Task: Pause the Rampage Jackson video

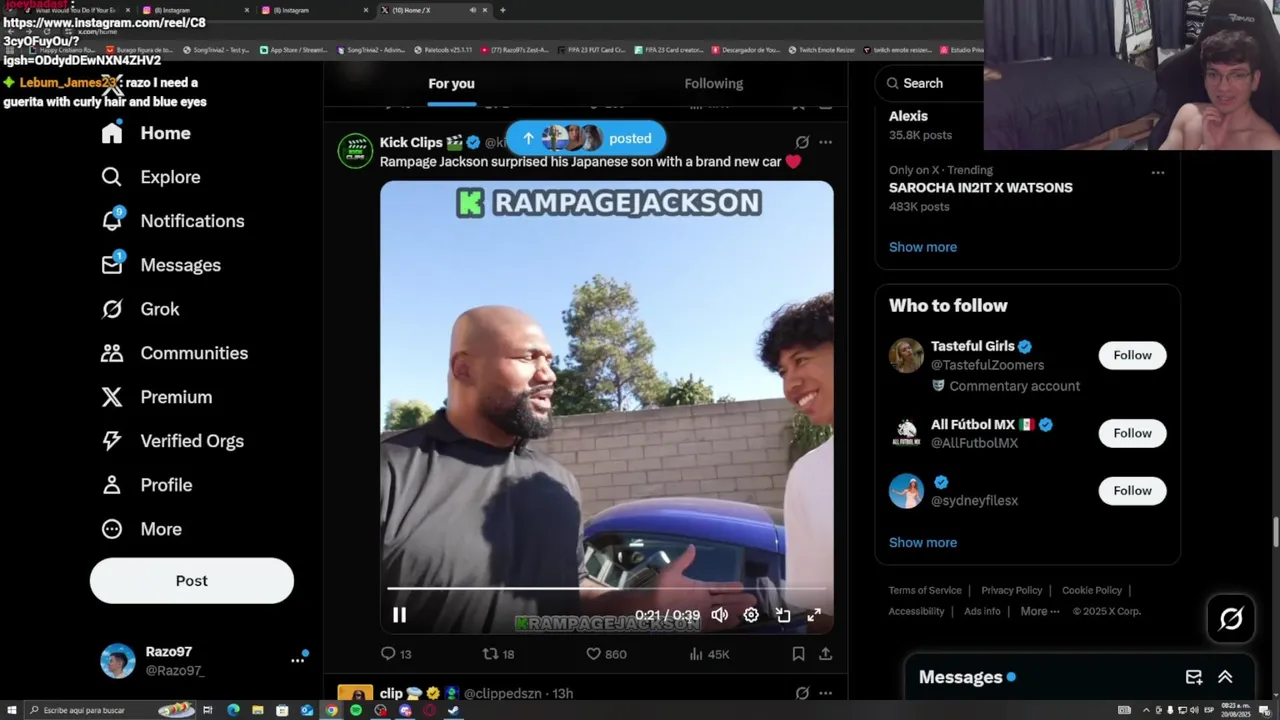Action: point(399,615)
